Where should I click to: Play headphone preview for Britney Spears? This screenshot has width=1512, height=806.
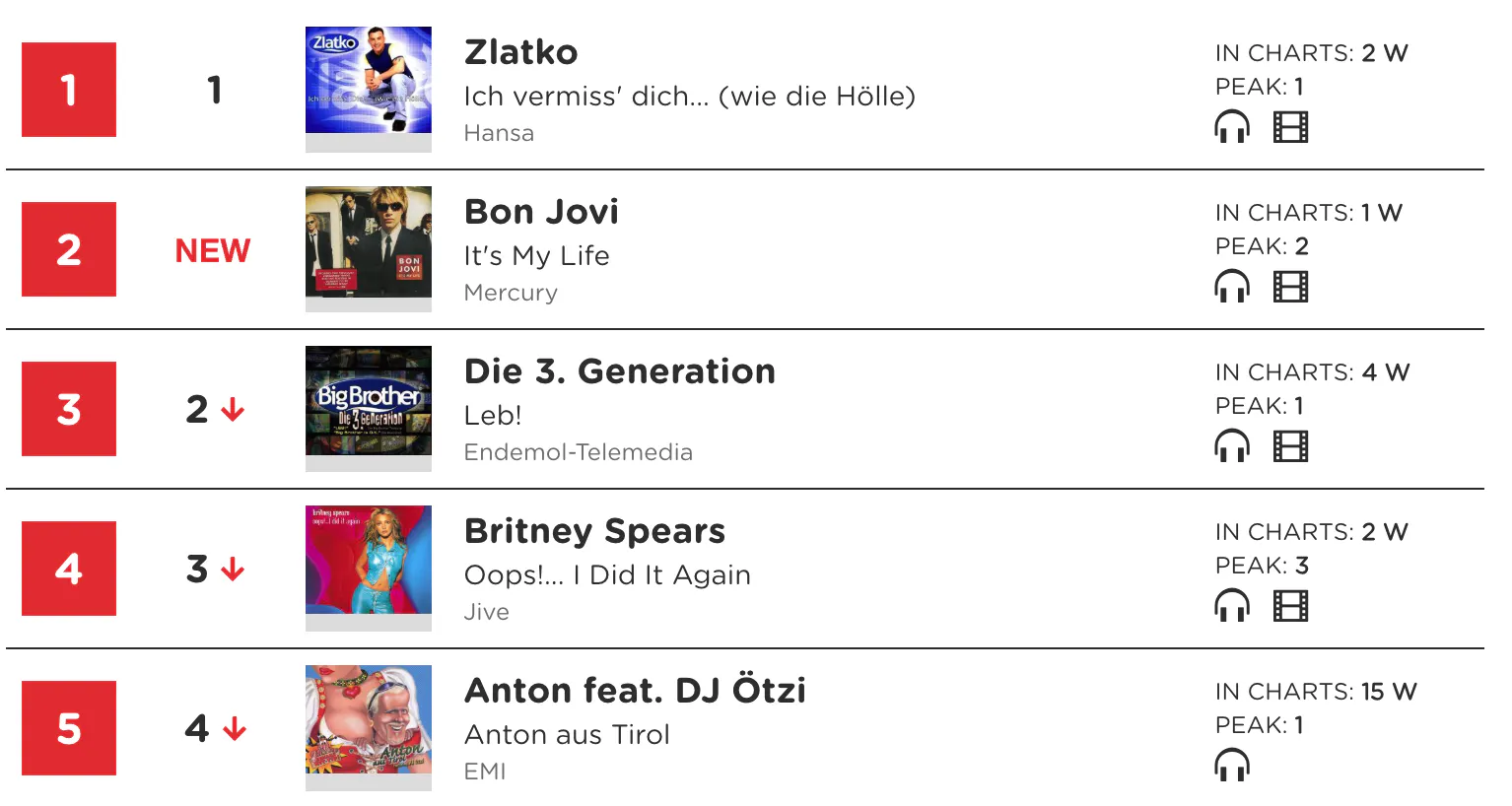click(1232, 606)
